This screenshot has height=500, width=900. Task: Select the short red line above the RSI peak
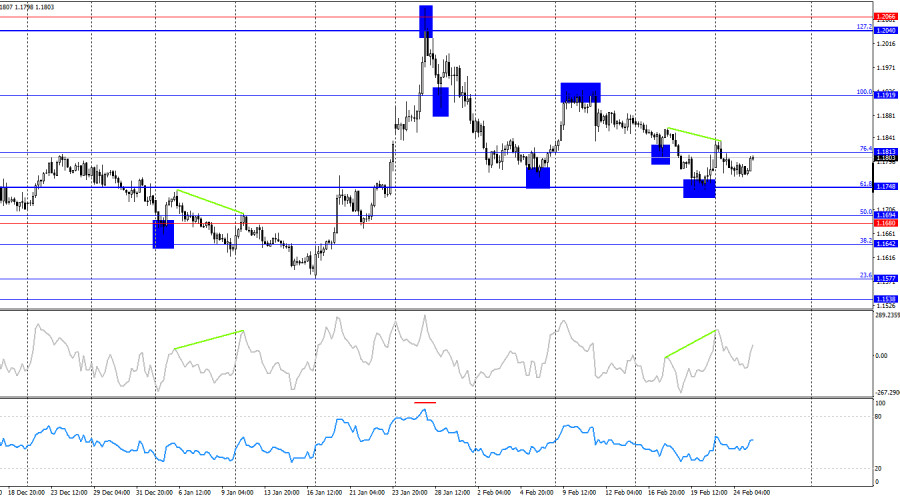click(x=425, y=402)
